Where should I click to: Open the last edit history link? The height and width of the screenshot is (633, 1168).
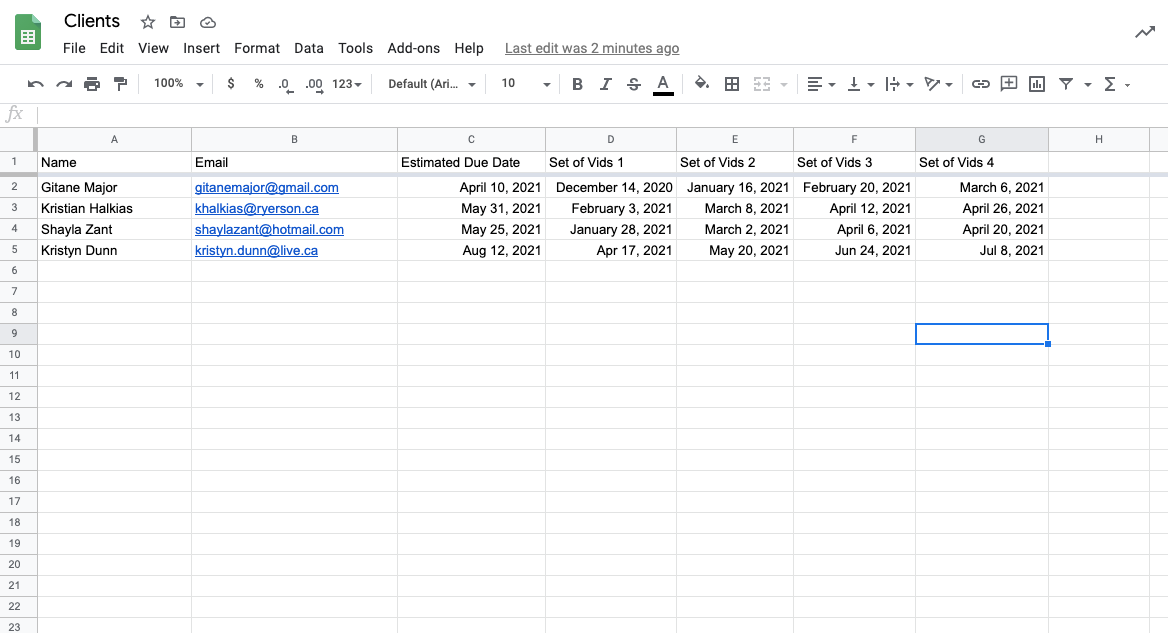[x=592, y=48]
